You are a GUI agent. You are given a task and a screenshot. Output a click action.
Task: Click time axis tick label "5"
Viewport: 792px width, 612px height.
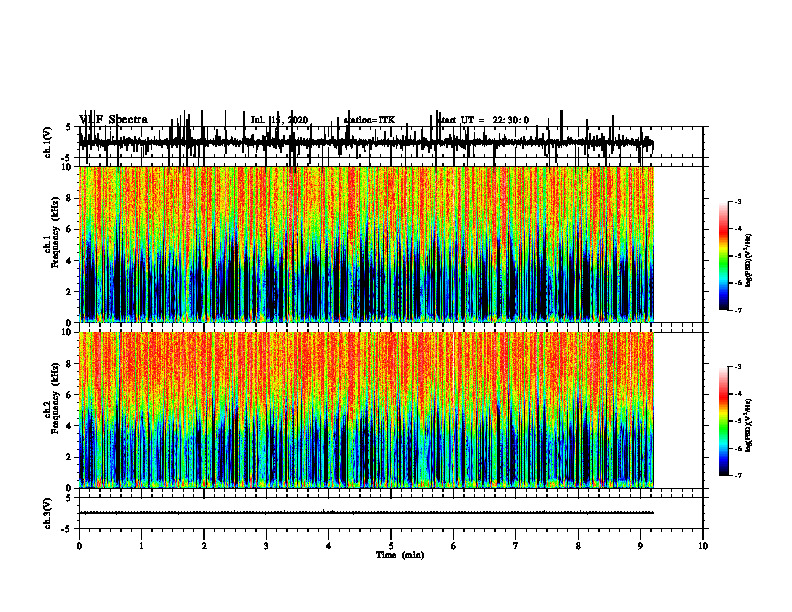pyautogui.click(x=391, y=546)
